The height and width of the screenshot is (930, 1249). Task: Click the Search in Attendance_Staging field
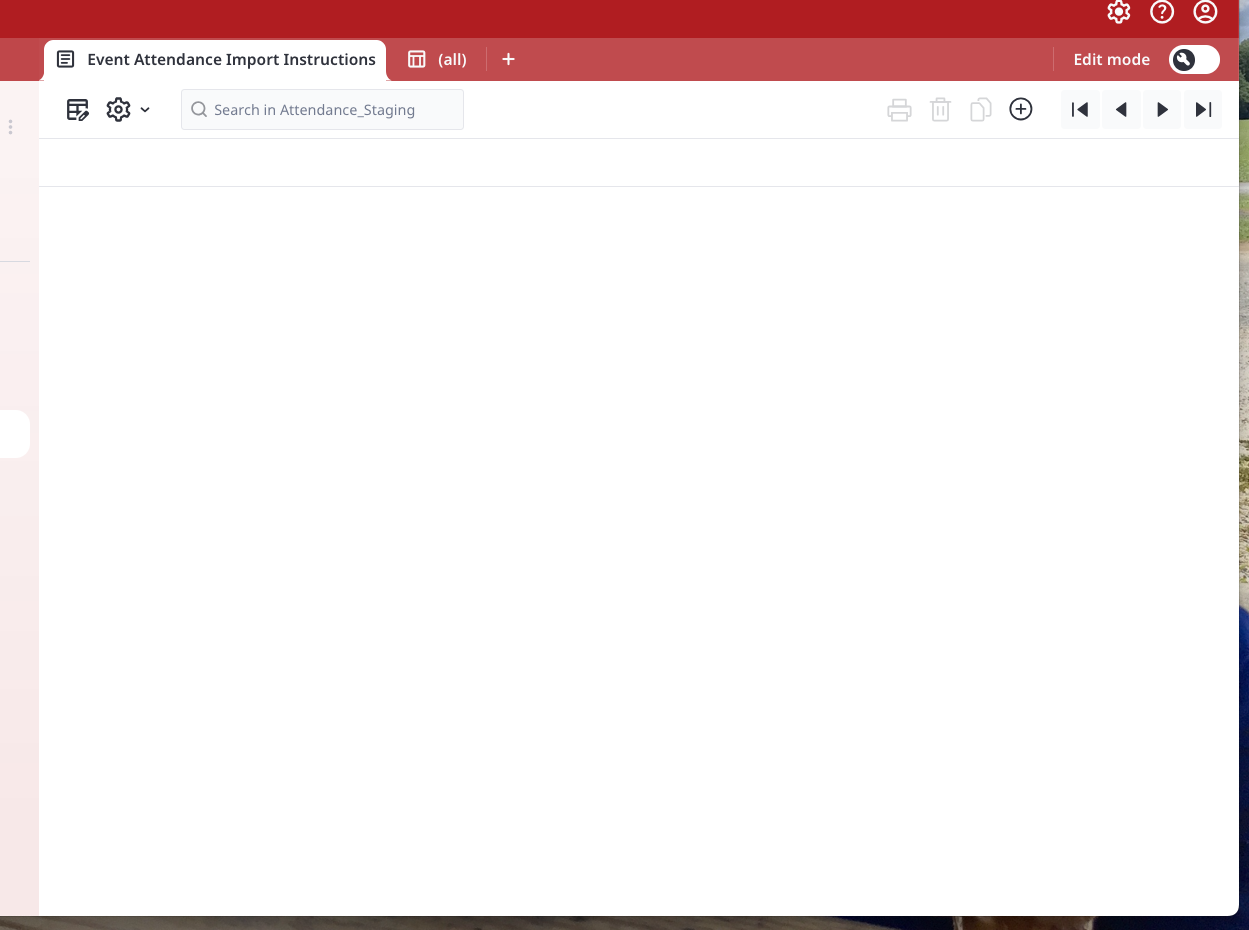point(322,110)
